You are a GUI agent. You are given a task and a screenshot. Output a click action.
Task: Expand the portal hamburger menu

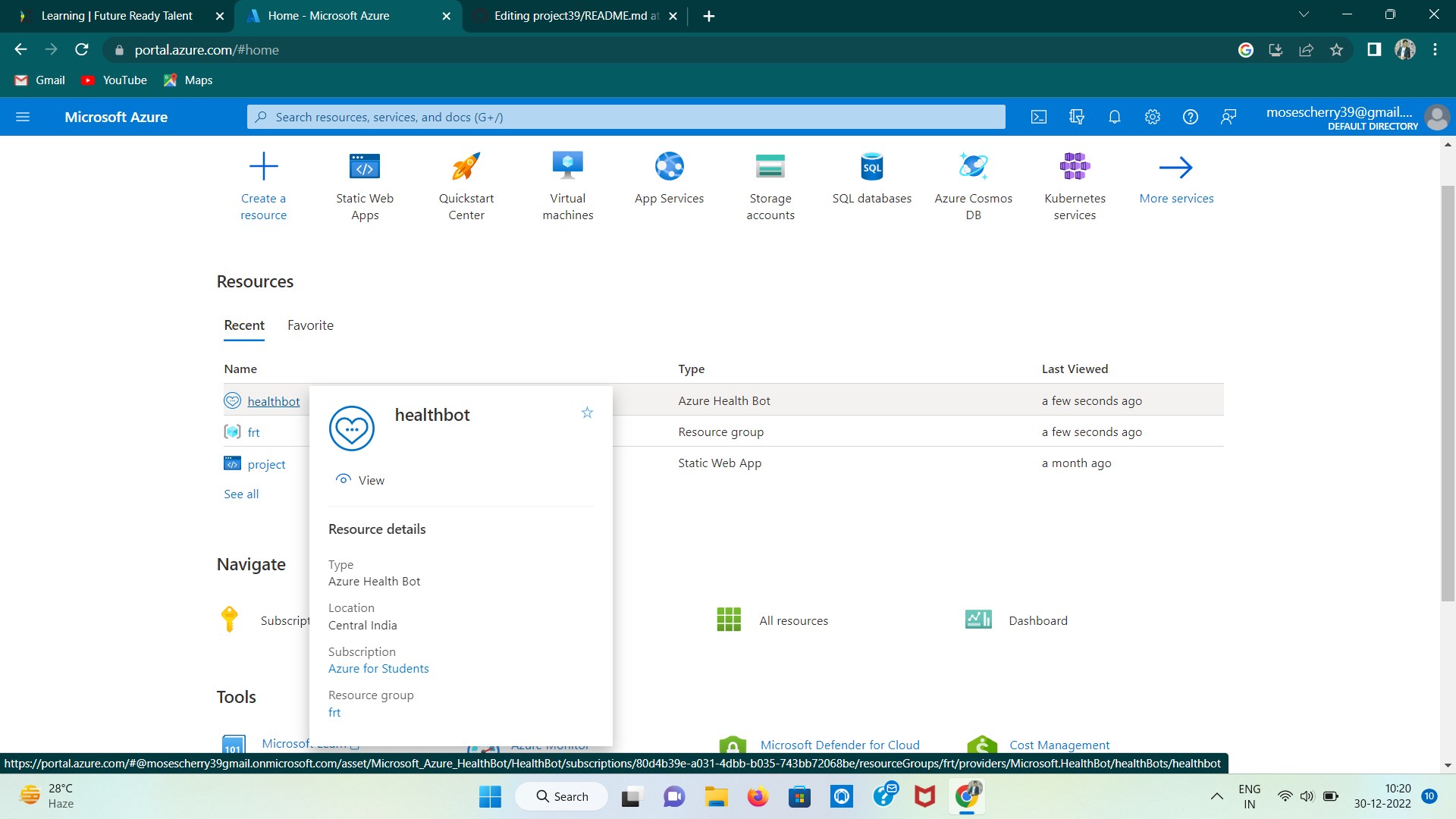point(23,117)
